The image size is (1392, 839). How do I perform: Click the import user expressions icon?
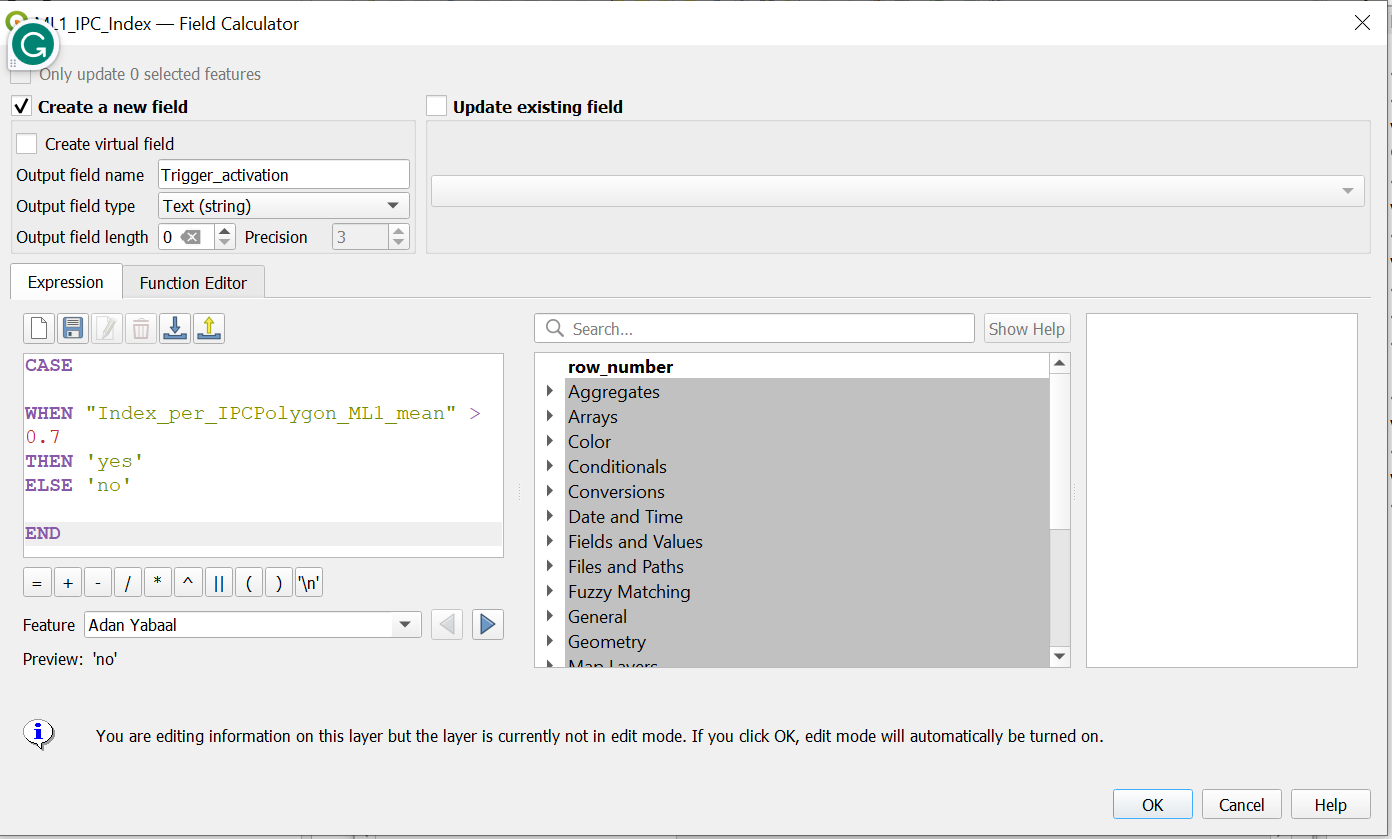click(175, 328)
